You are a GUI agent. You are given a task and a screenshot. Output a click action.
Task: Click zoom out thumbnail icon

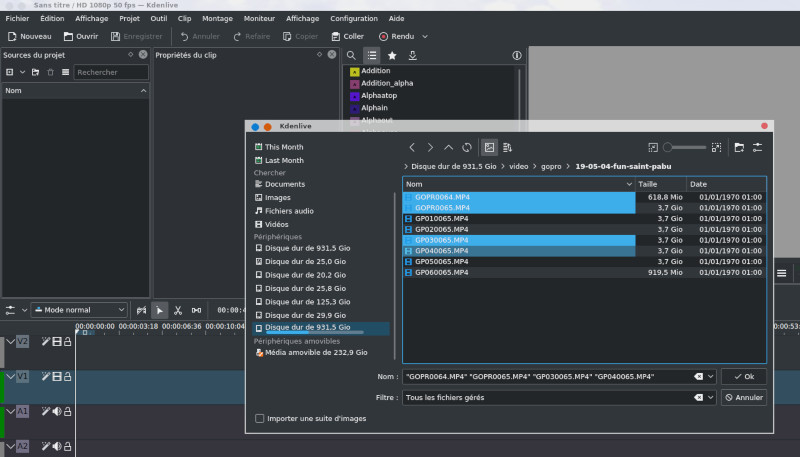(653, 147)
